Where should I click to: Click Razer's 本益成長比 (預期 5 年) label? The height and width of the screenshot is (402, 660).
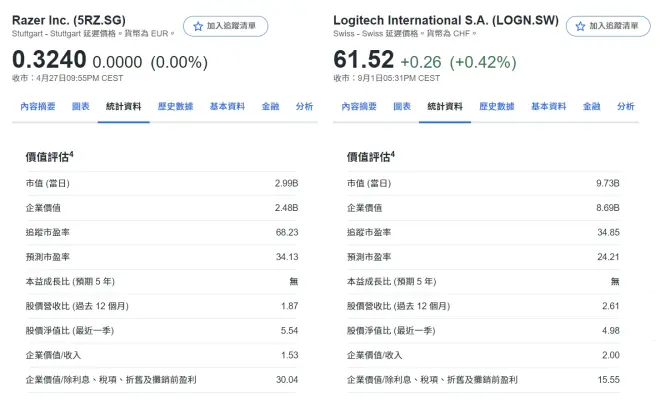[70, 282]
